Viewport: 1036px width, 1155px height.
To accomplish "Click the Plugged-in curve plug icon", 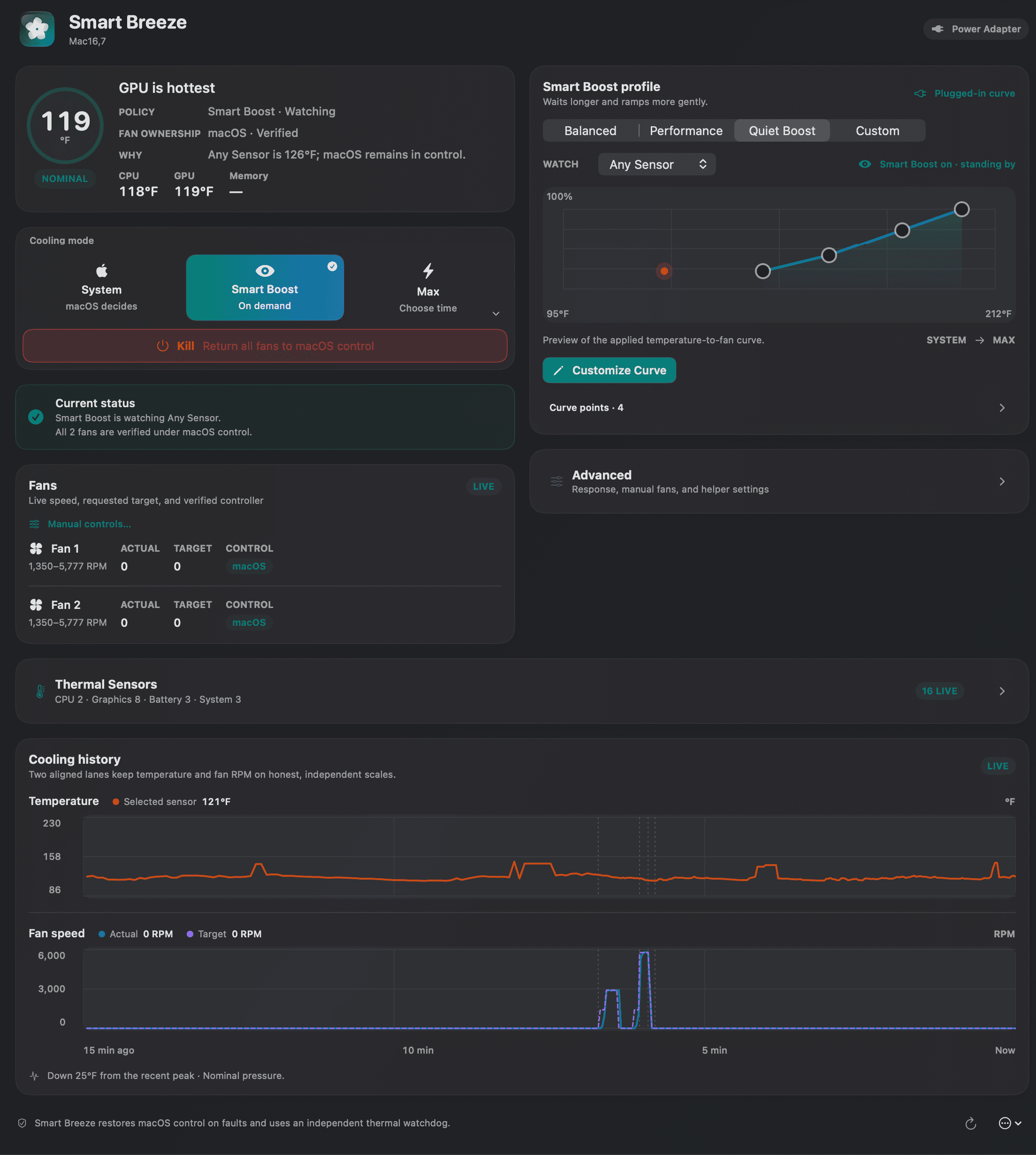I will click(x=920, y=93).
